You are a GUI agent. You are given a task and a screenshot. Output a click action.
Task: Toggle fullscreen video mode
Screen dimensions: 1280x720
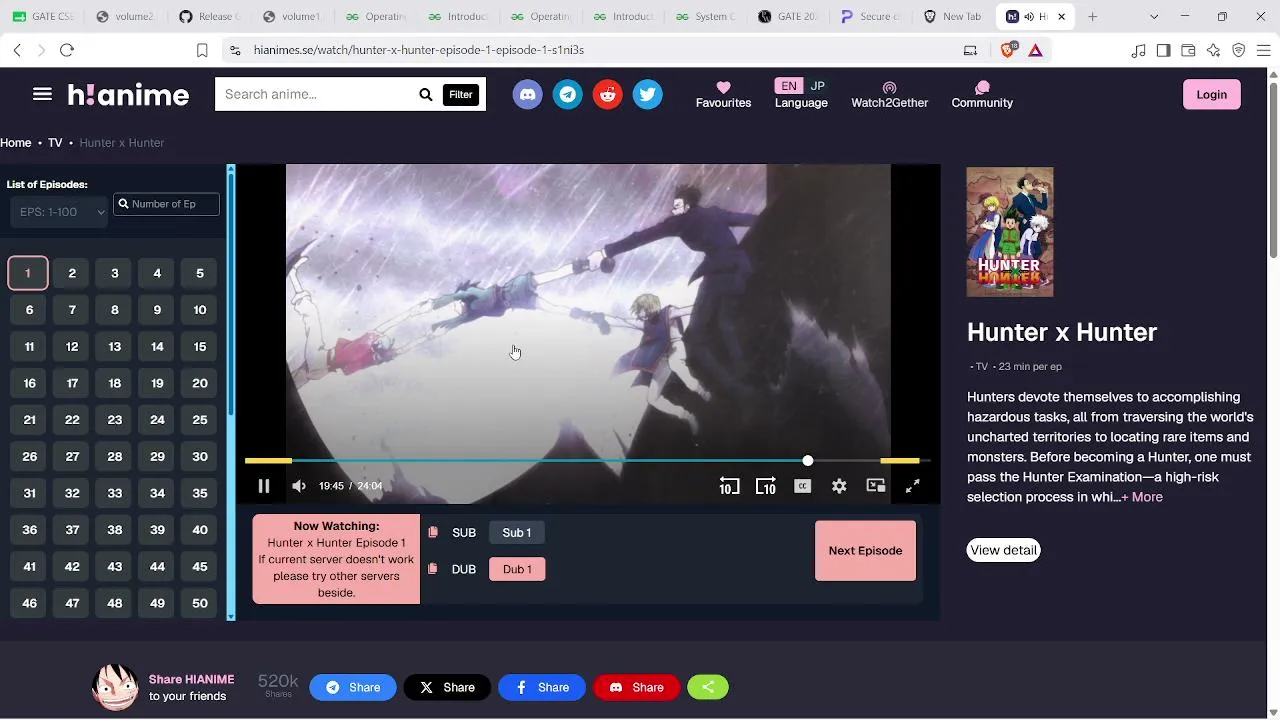913,486
